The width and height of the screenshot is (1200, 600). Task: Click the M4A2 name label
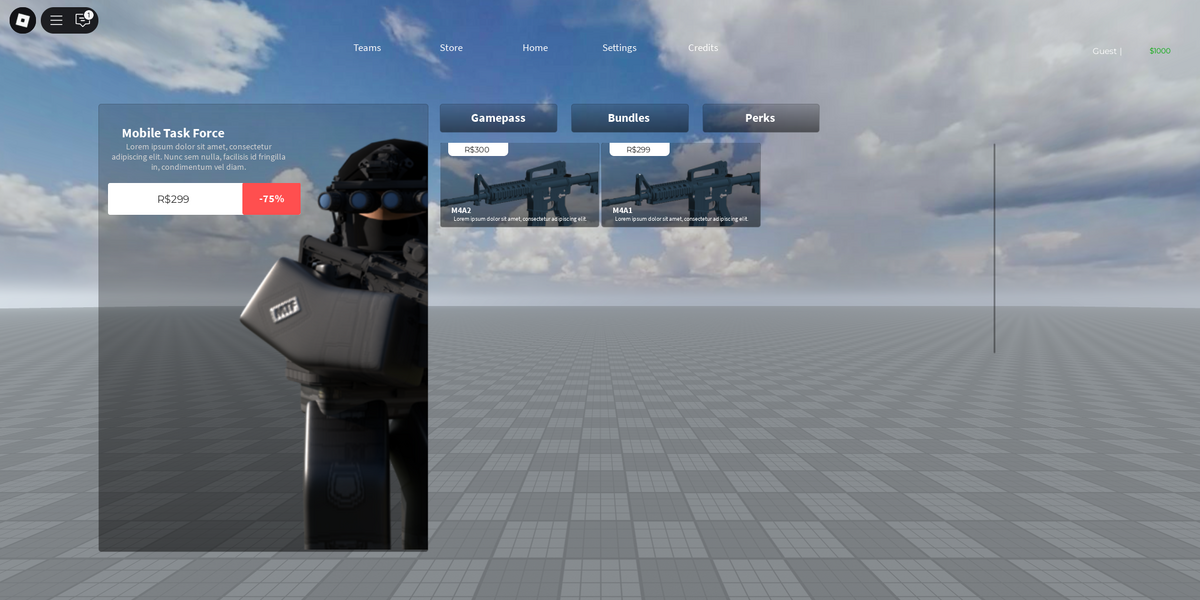point(461,211)
